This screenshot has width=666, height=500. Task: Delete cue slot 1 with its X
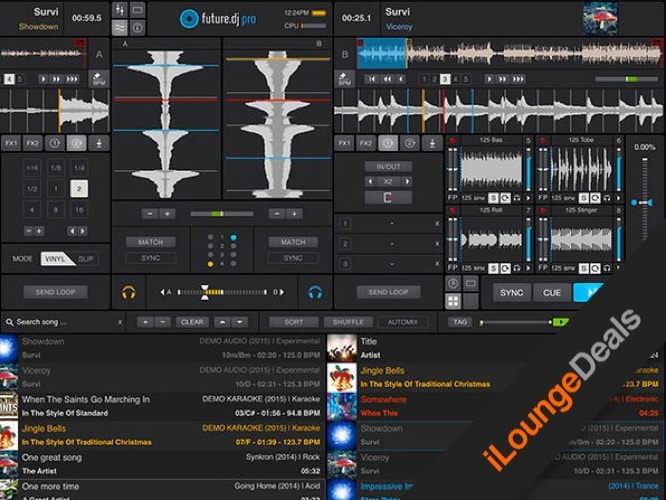[437, 223]
